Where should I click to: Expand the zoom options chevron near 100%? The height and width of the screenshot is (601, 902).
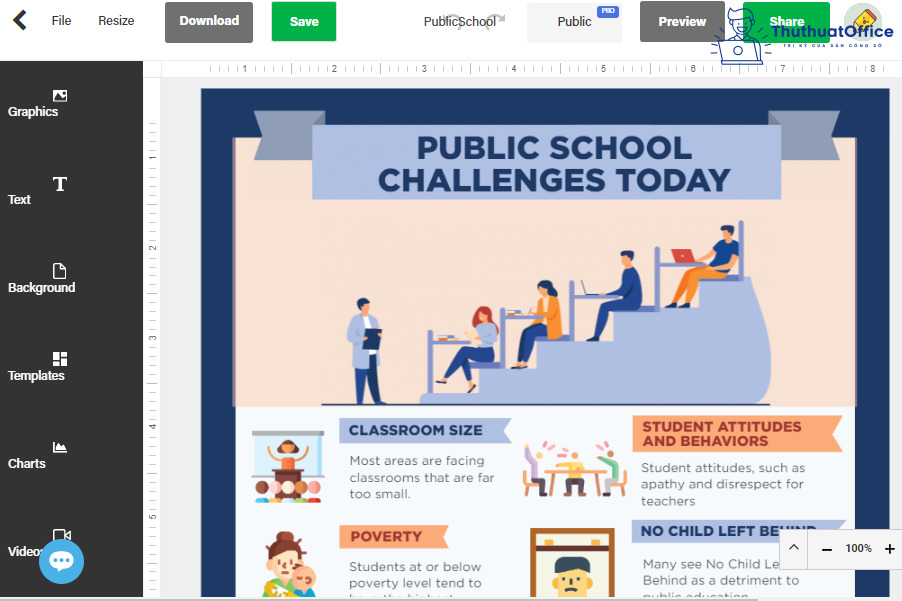[793, 549]
